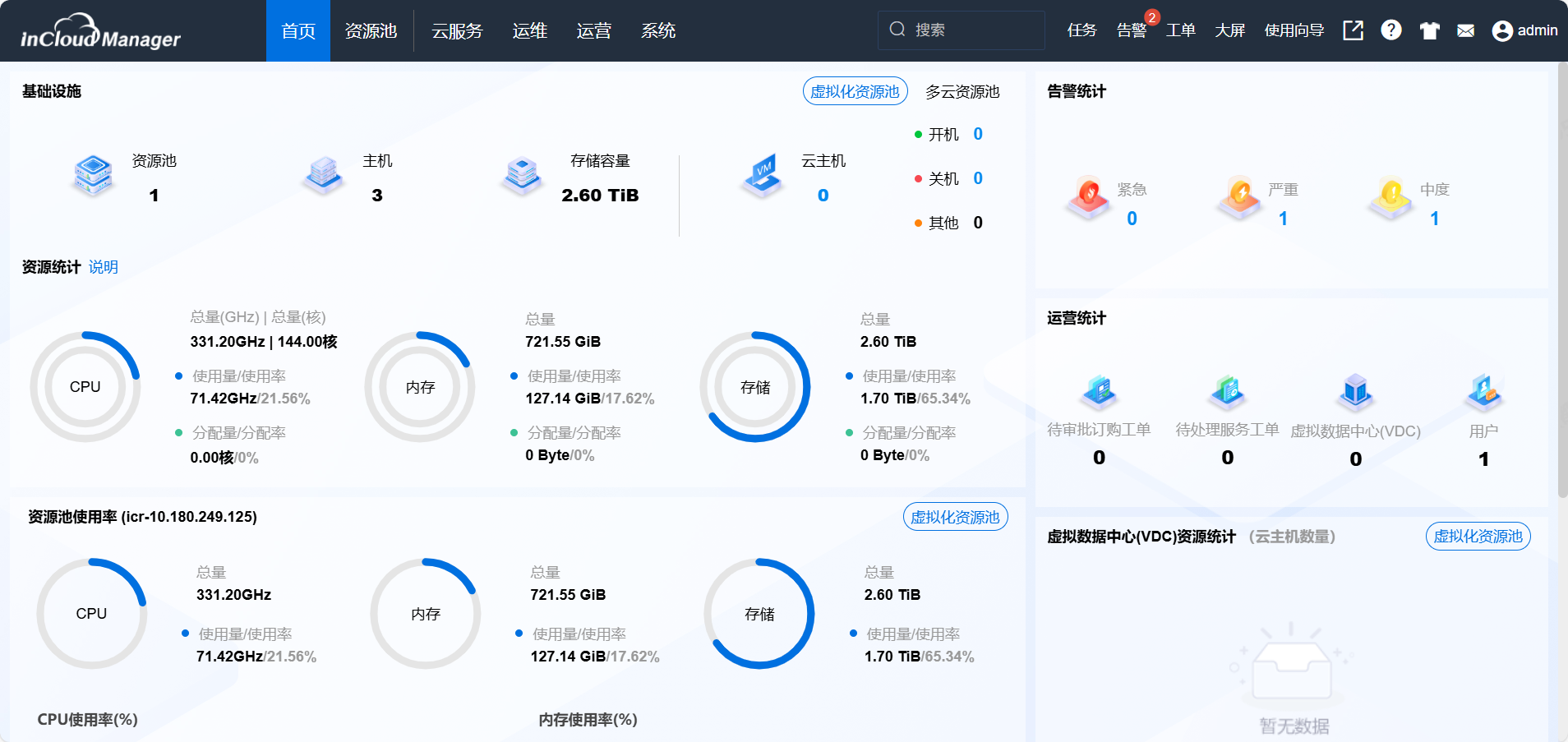Open the mail messages envelope icon
1568x742 pixels.
coord(1465,30)
